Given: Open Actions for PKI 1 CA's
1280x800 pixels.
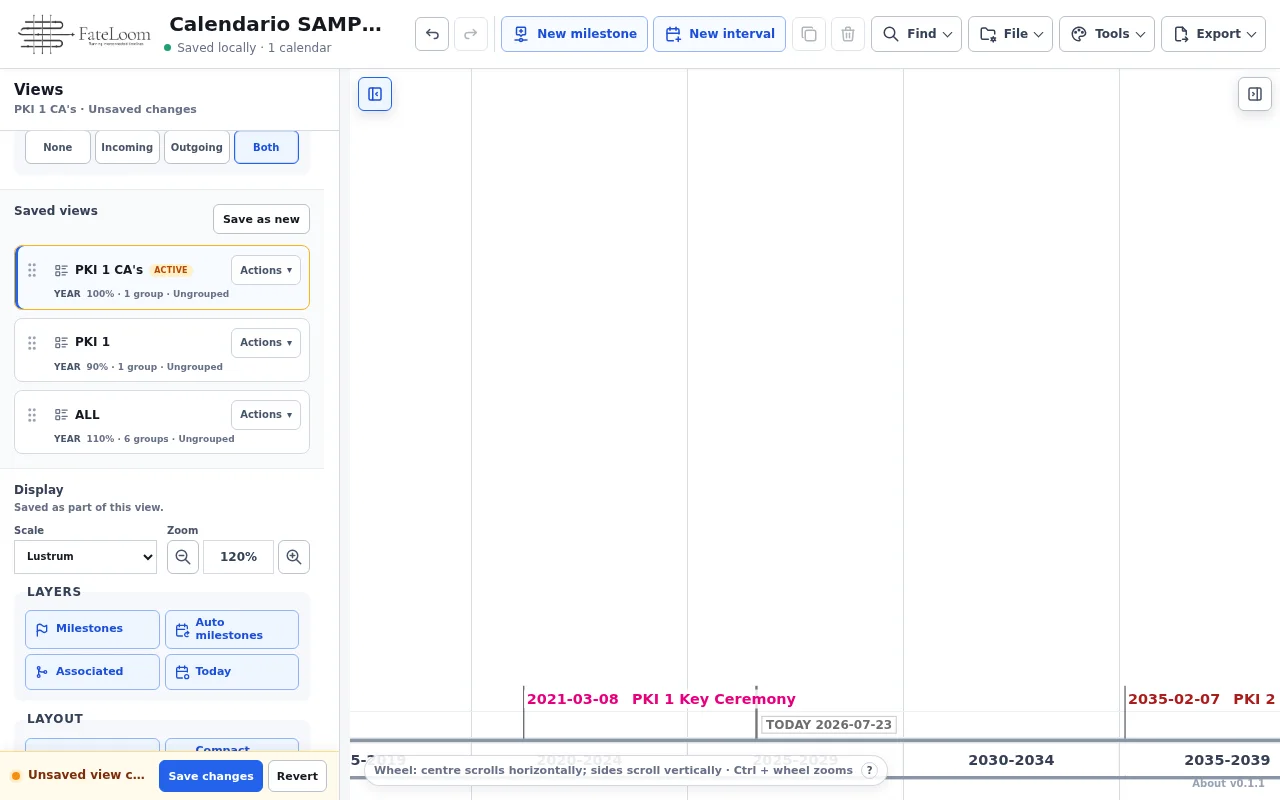Looking at the screenshot, I should point(266,270).
